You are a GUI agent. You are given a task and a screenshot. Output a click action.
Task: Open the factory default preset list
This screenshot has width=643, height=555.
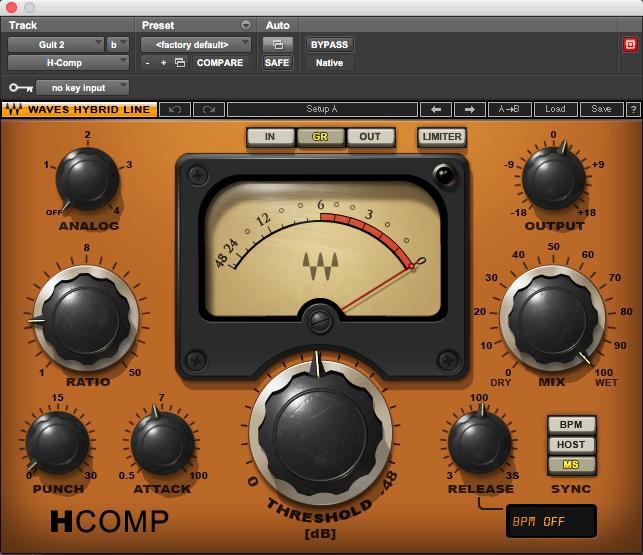pyautogui.click(x=196, y=44)
